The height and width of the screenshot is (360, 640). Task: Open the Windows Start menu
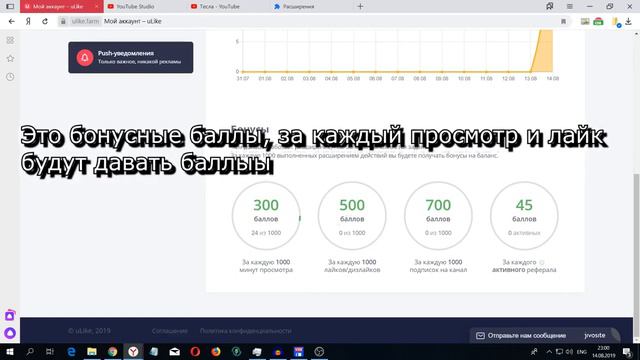[x=10, y=351]
